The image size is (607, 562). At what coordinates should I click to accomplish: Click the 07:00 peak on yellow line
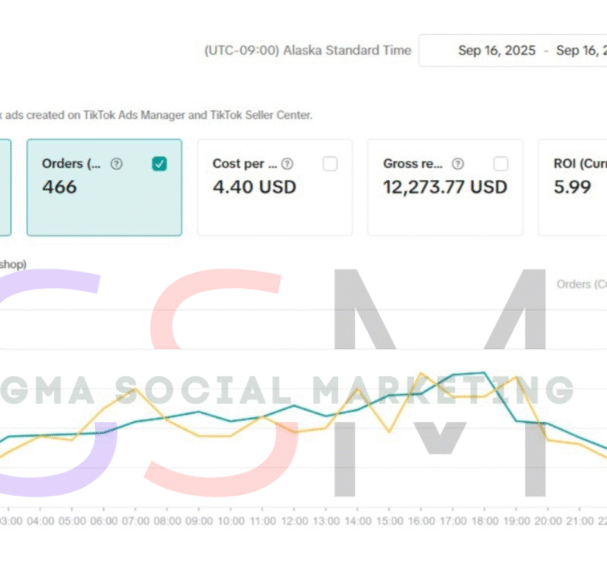click(136, 388)
